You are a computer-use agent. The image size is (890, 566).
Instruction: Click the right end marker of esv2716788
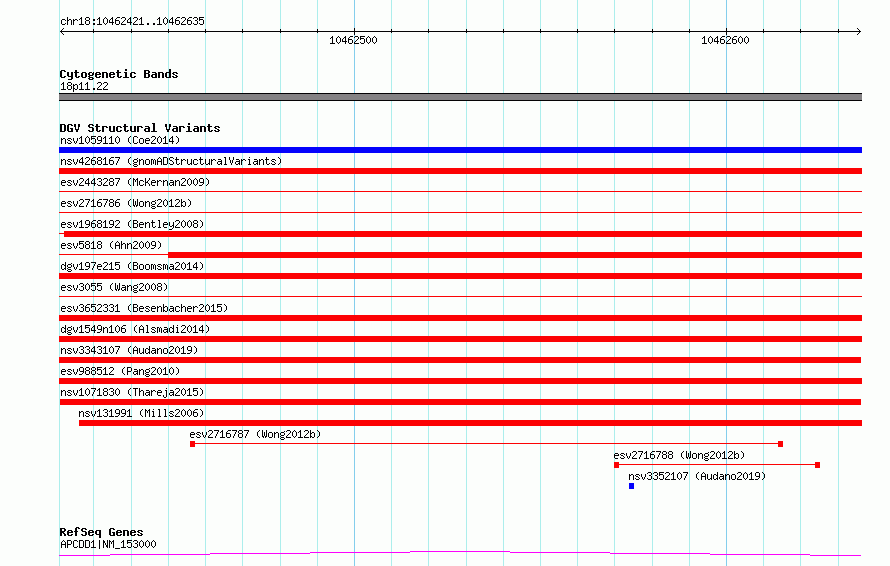click(817, 465)
